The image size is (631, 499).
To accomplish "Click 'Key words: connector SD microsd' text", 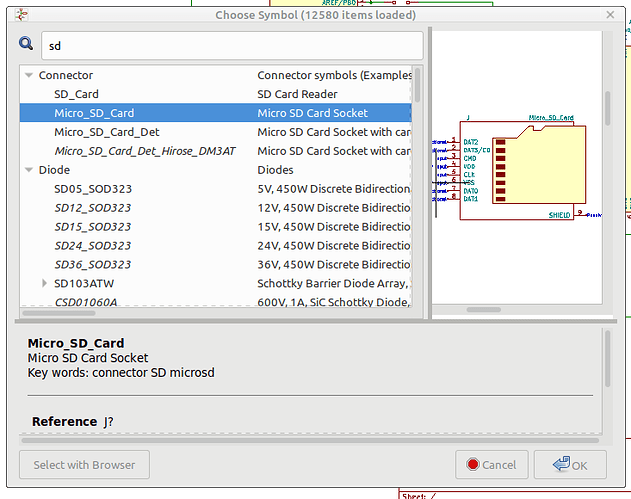I will pos(121,373).
